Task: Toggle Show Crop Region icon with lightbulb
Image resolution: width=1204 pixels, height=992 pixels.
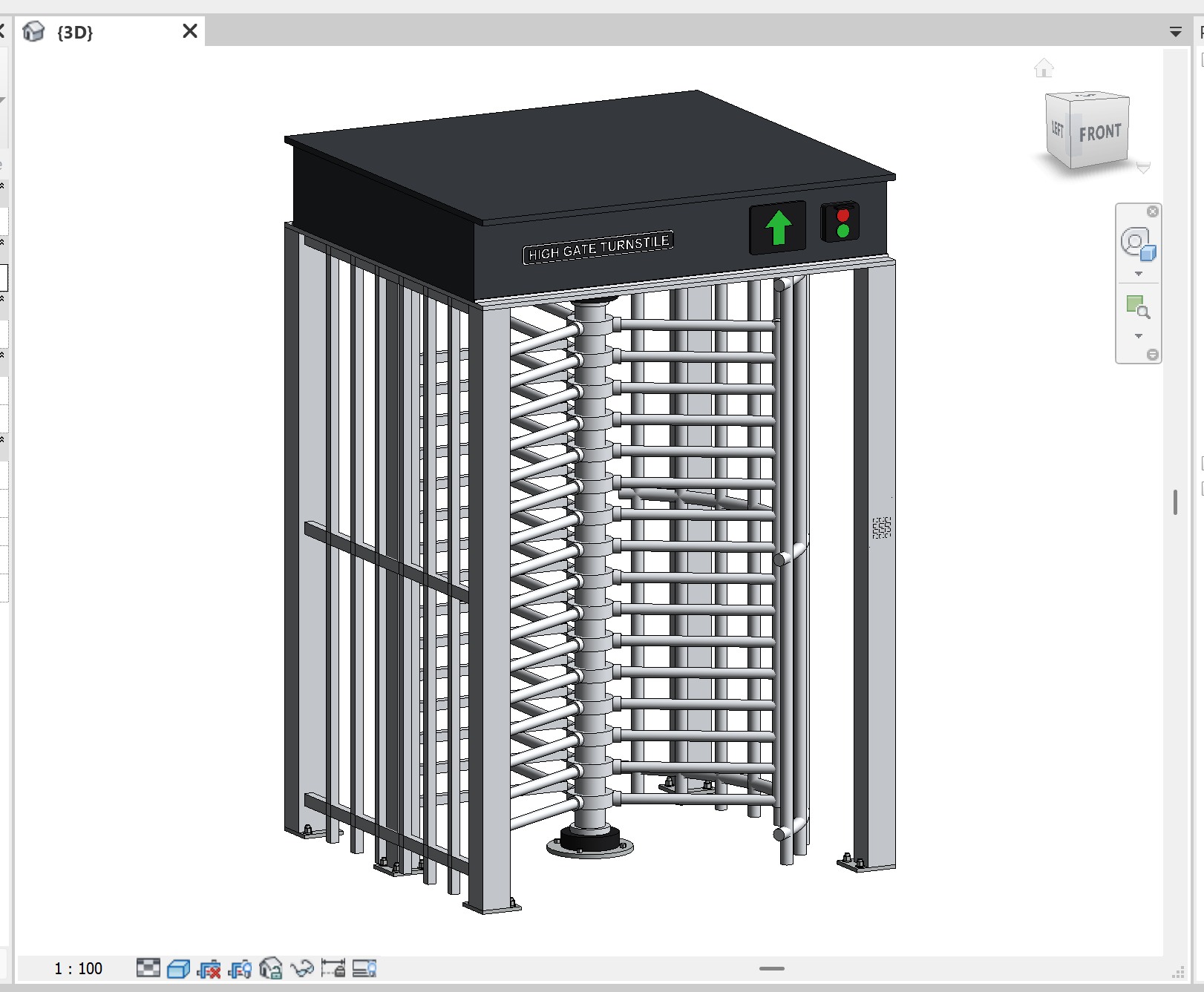Action: (240, 968)
